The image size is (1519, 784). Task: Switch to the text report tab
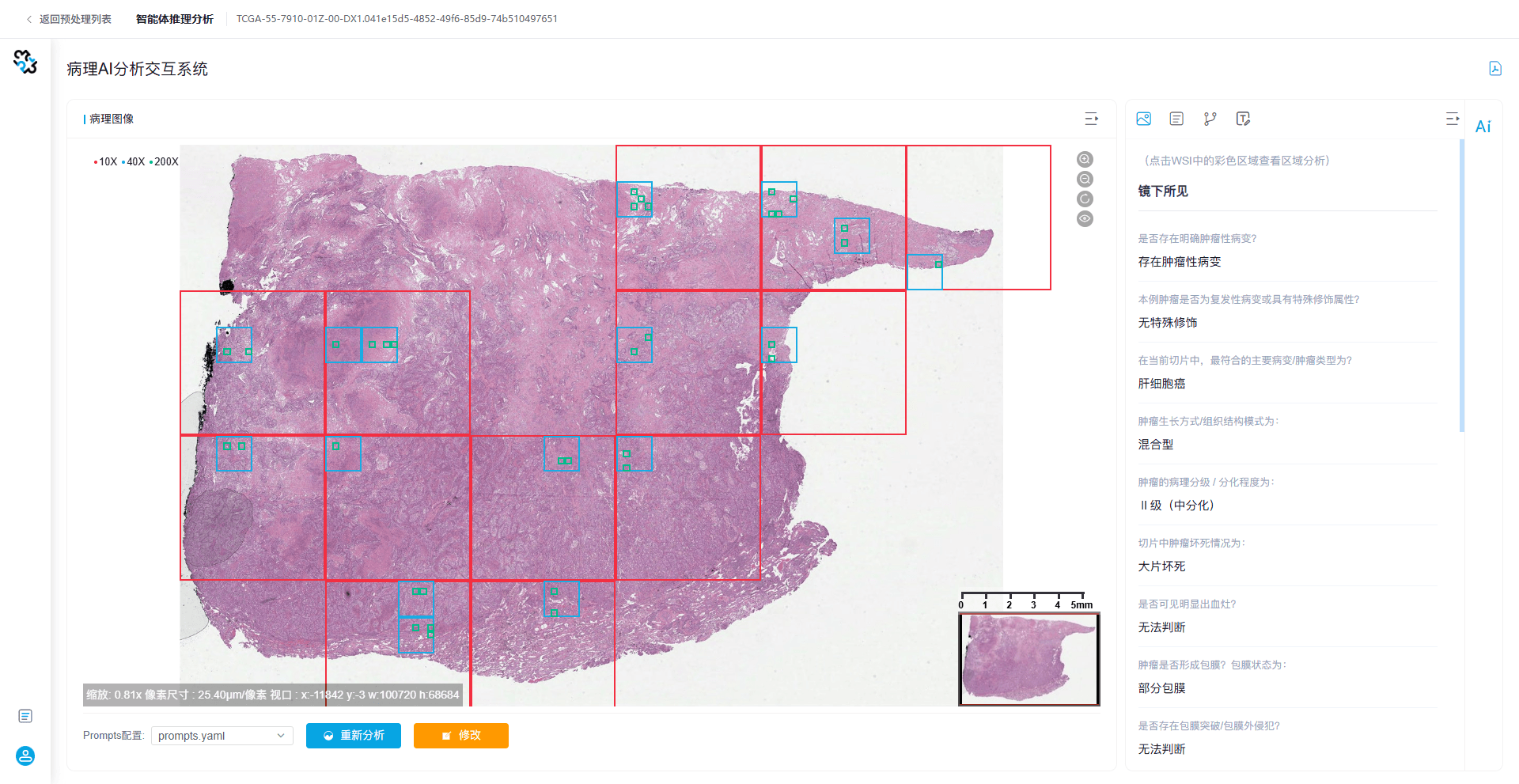[x=1176, y=119]
